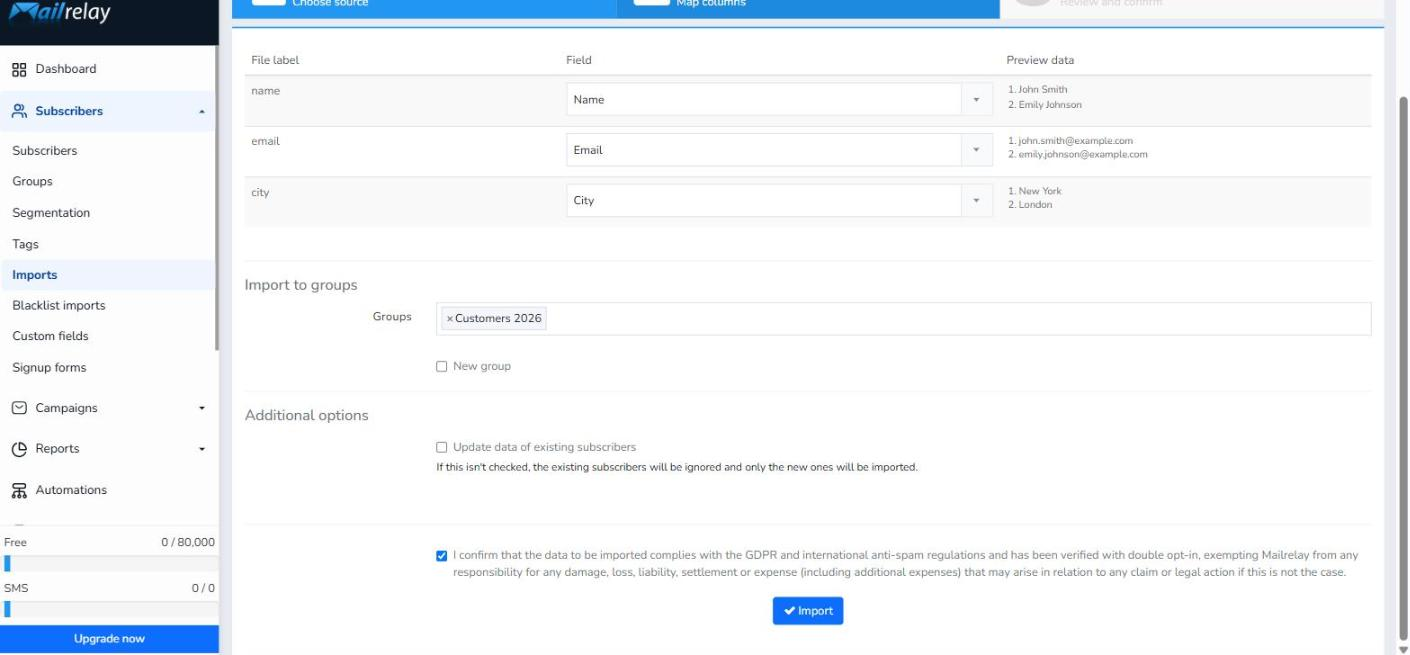The image size is (1410, 655).
Task: Click the 'Import to groups' heading
Action: pos(301,285)
